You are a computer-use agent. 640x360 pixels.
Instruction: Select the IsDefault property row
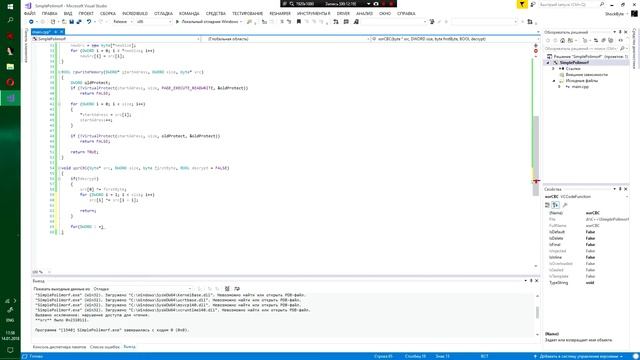click(586, 232)
